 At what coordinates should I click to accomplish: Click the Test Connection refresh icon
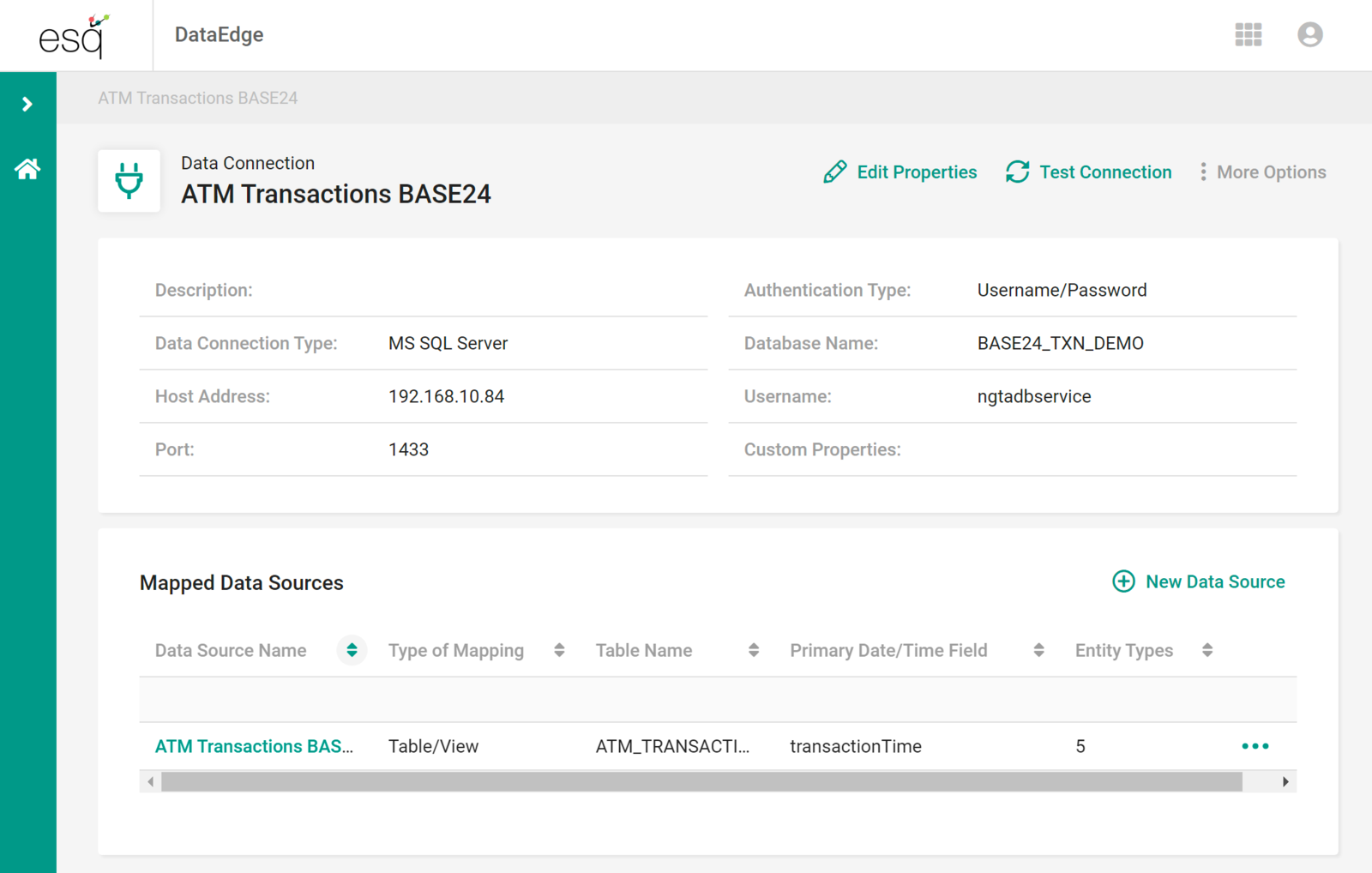1017,172
